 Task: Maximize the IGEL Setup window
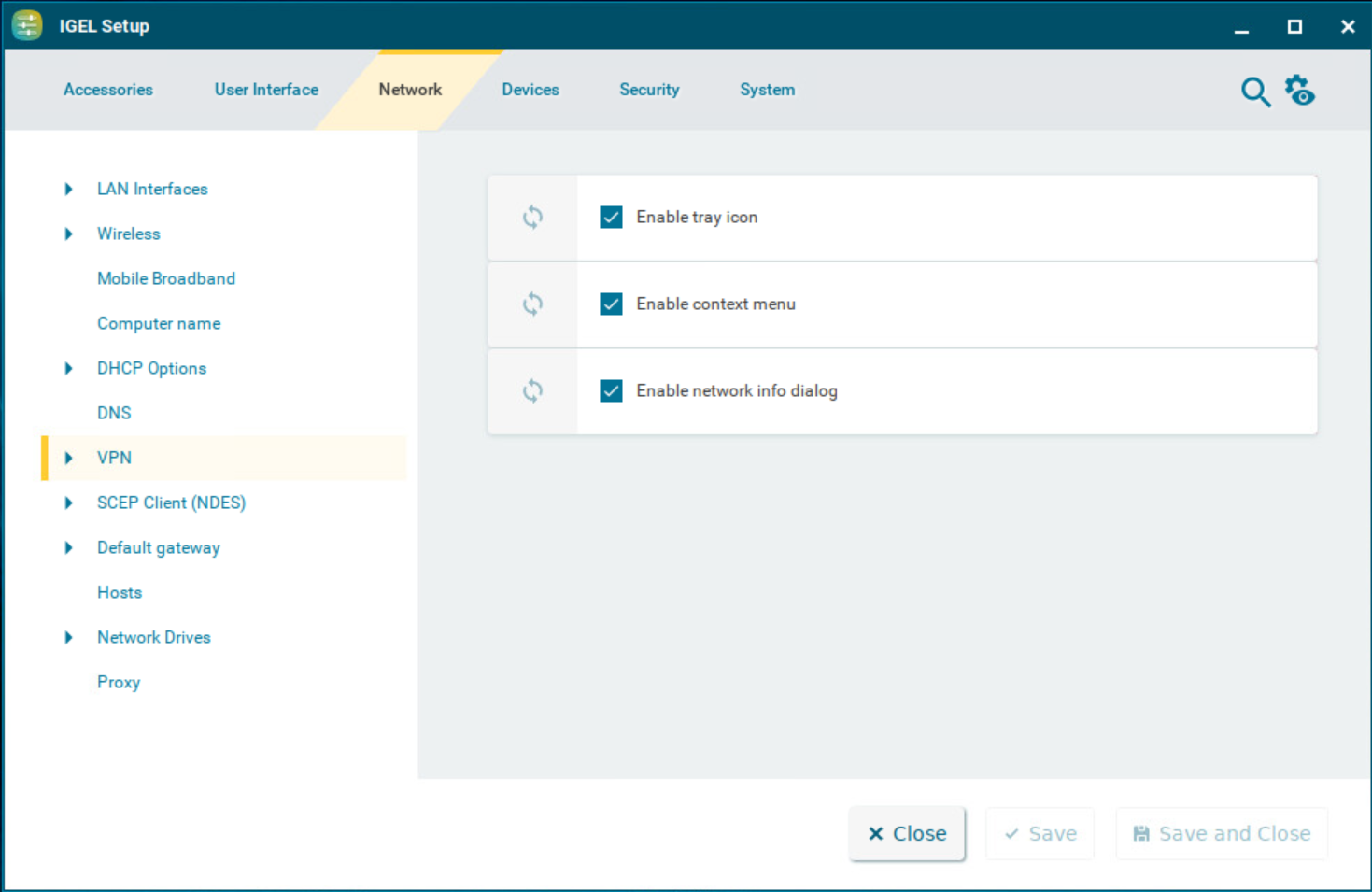coord(1294,26)
